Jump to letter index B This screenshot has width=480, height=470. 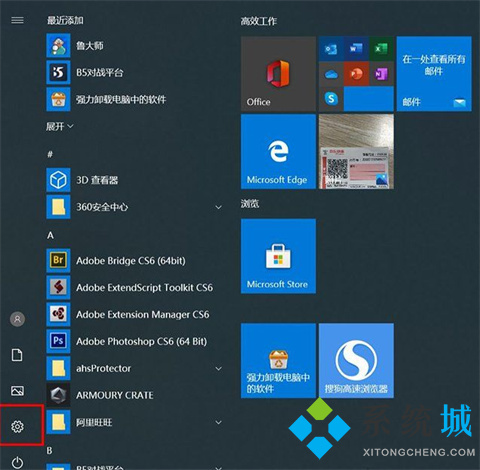click(x=49, y=451)
